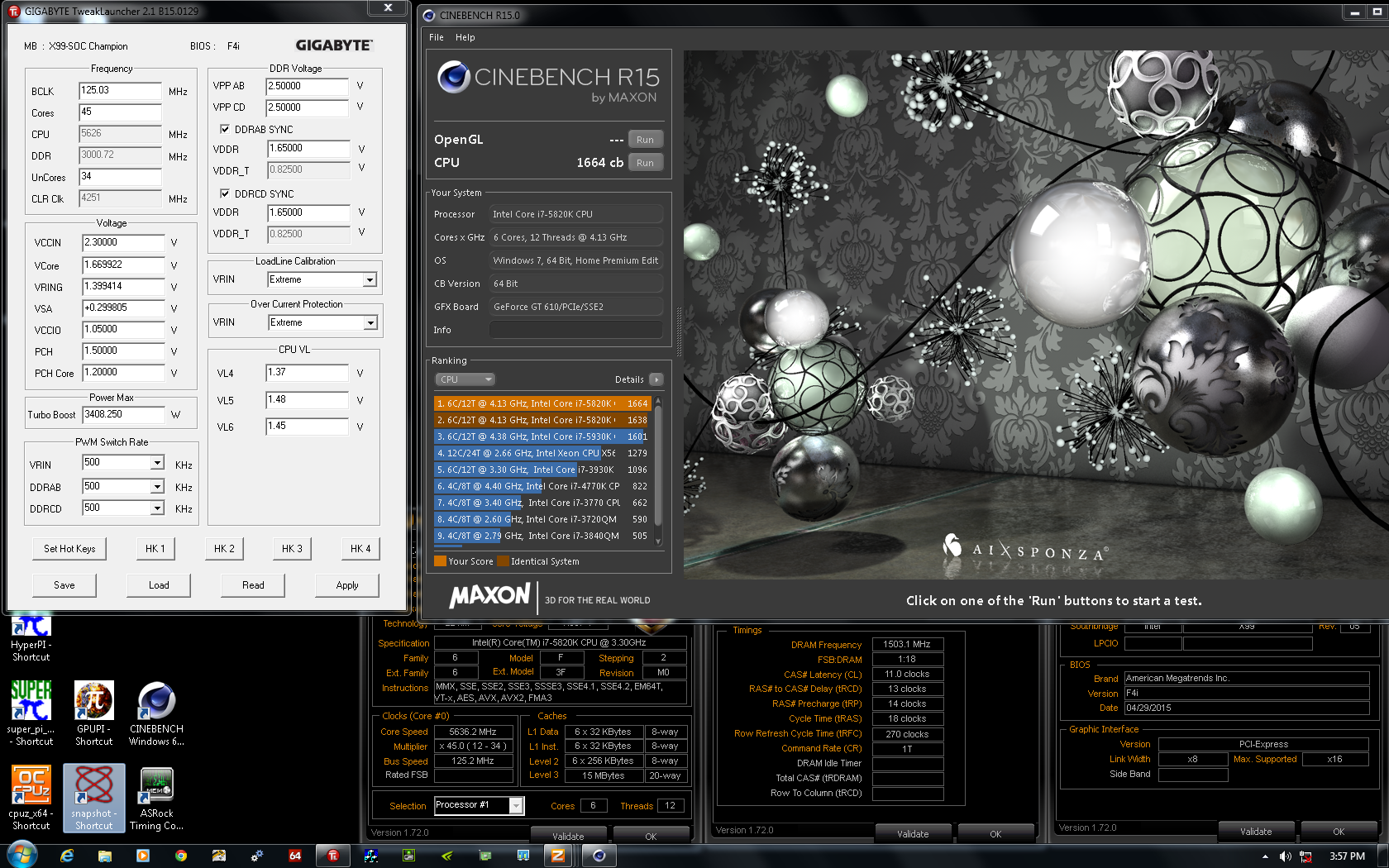Toggle the DDRCD SYNC checkbox
Viewport: 1389px width, 868px height.
pyautogui.click(x=225, y=193)
